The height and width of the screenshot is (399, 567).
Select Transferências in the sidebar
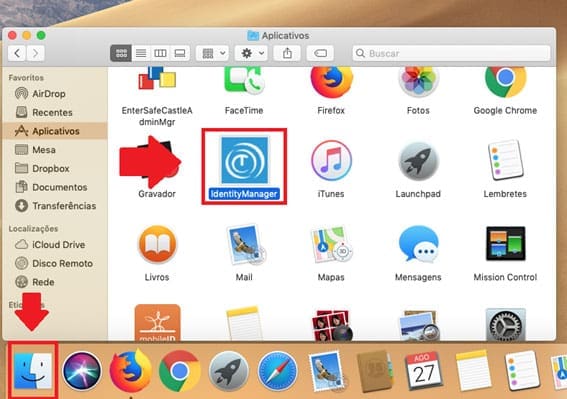(55, 206)
